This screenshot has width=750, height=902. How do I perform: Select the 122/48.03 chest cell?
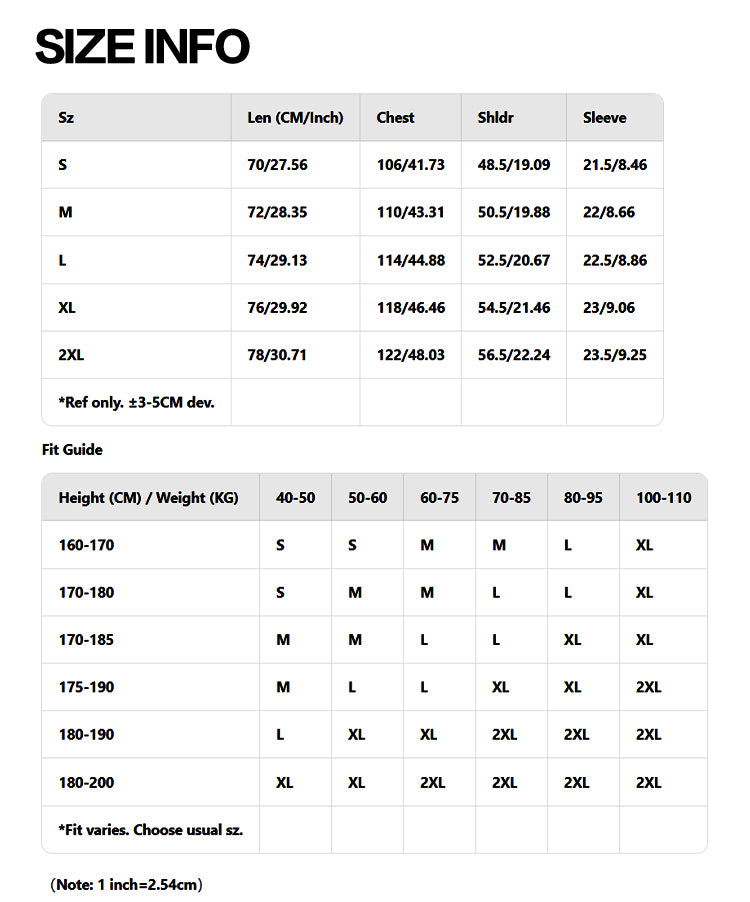pyautogui.click(x=410, y=355)
